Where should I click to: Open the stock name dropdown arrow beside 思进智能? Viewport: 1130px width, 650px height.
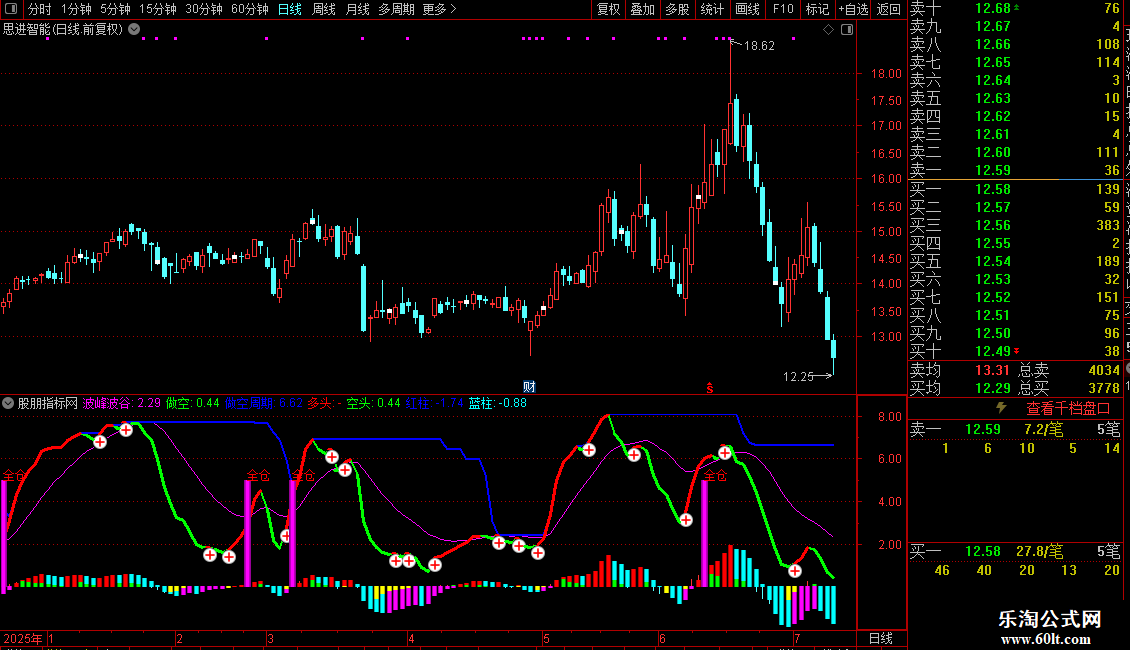134,30
